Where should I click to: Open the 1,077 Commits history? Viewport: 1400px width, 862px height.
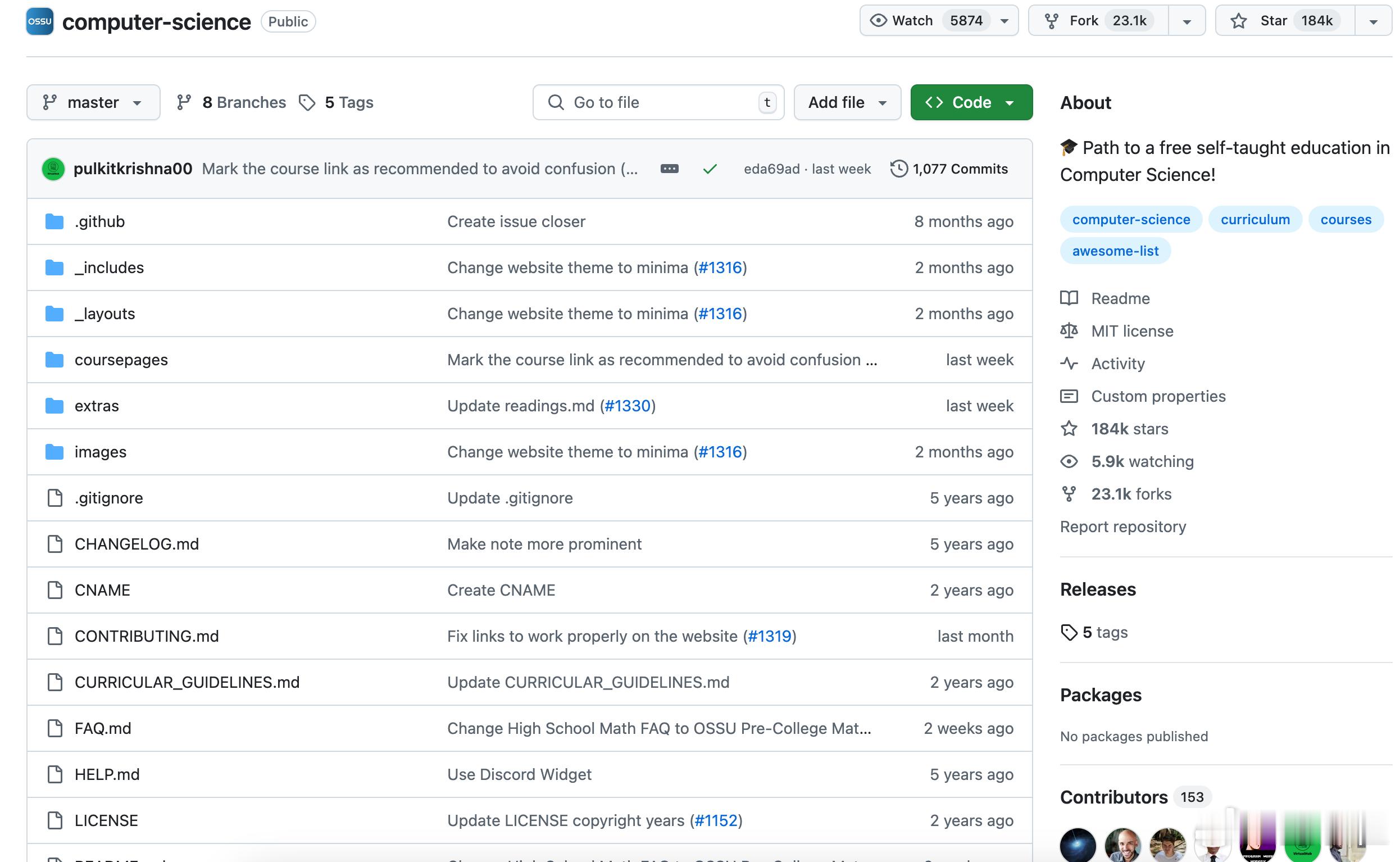[949, 169]
